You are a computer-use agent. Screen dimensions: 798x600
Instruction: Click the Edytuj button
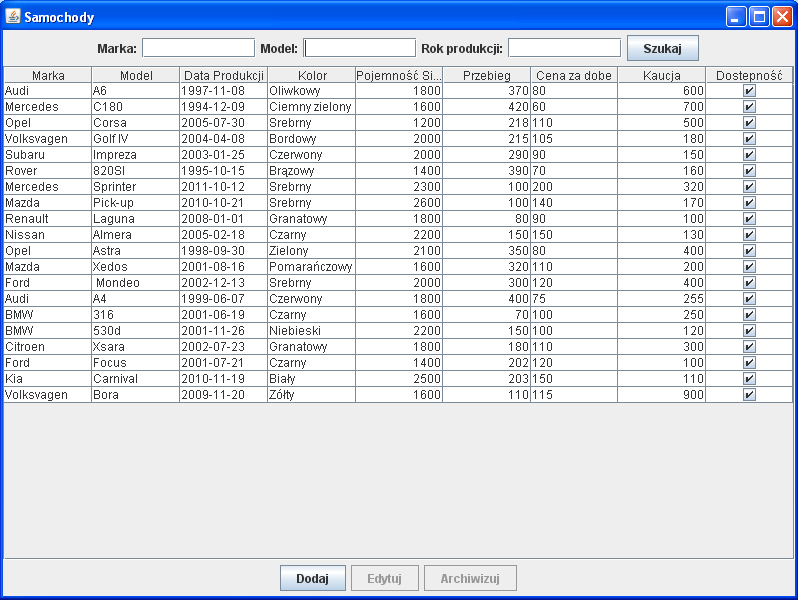pos(385,578)
